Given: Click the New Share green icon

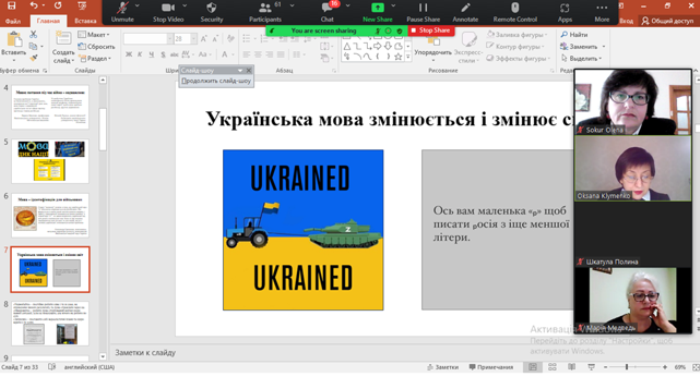Looking at the screenshot, I should click(377, 8).
